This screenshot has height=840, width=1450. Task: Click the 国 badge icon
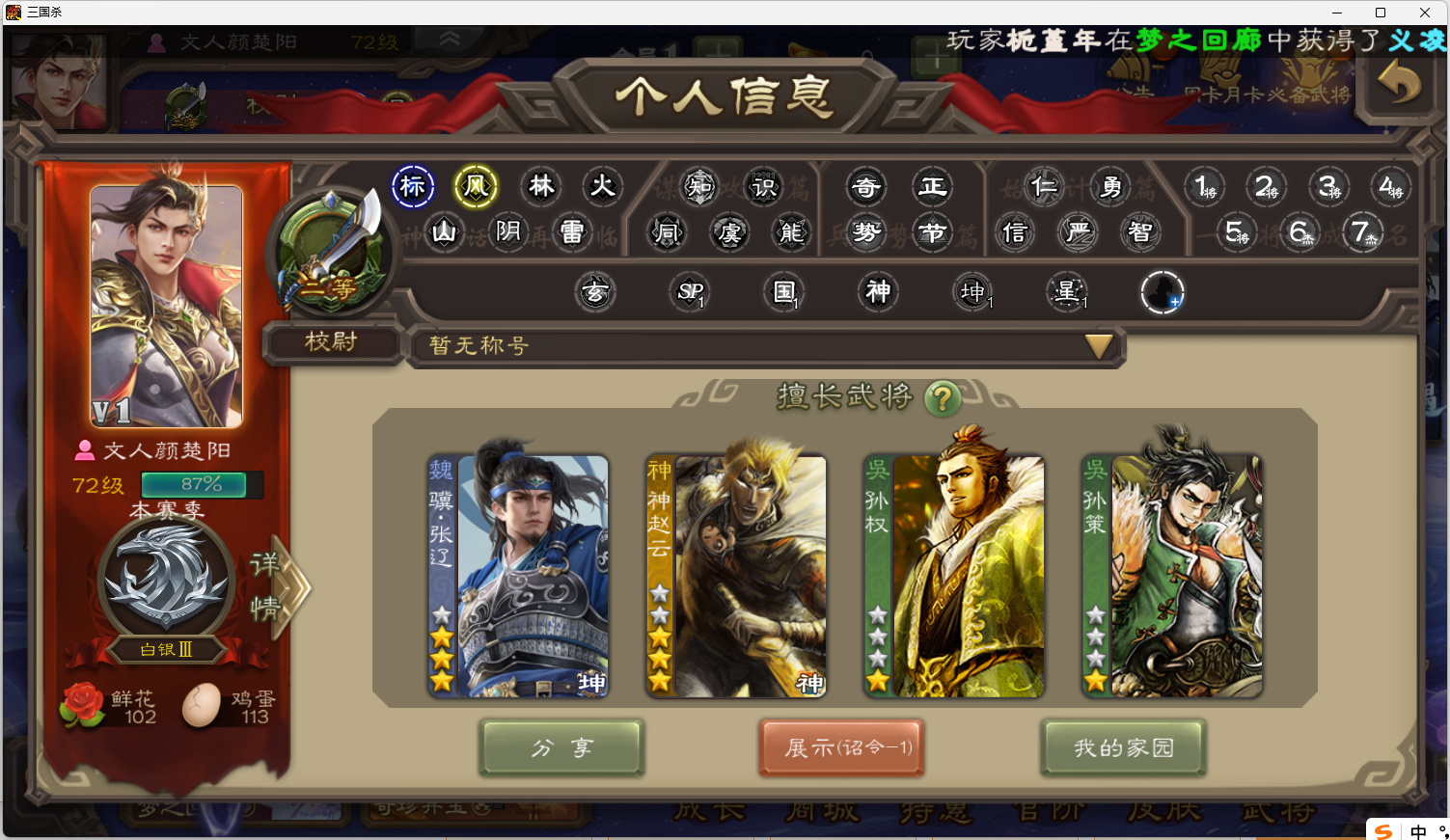pyautogui.click(x=784, y=291)
